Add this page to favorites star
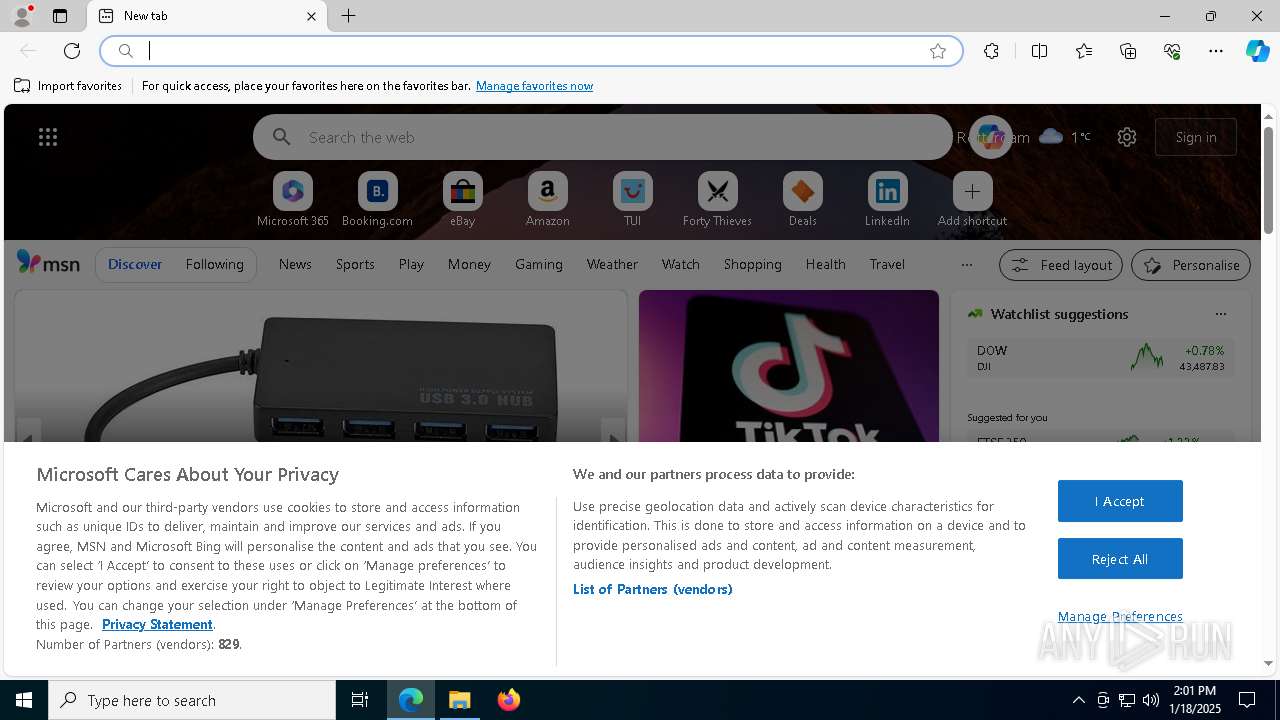The image size is (1280, 720). click(938, 51)
